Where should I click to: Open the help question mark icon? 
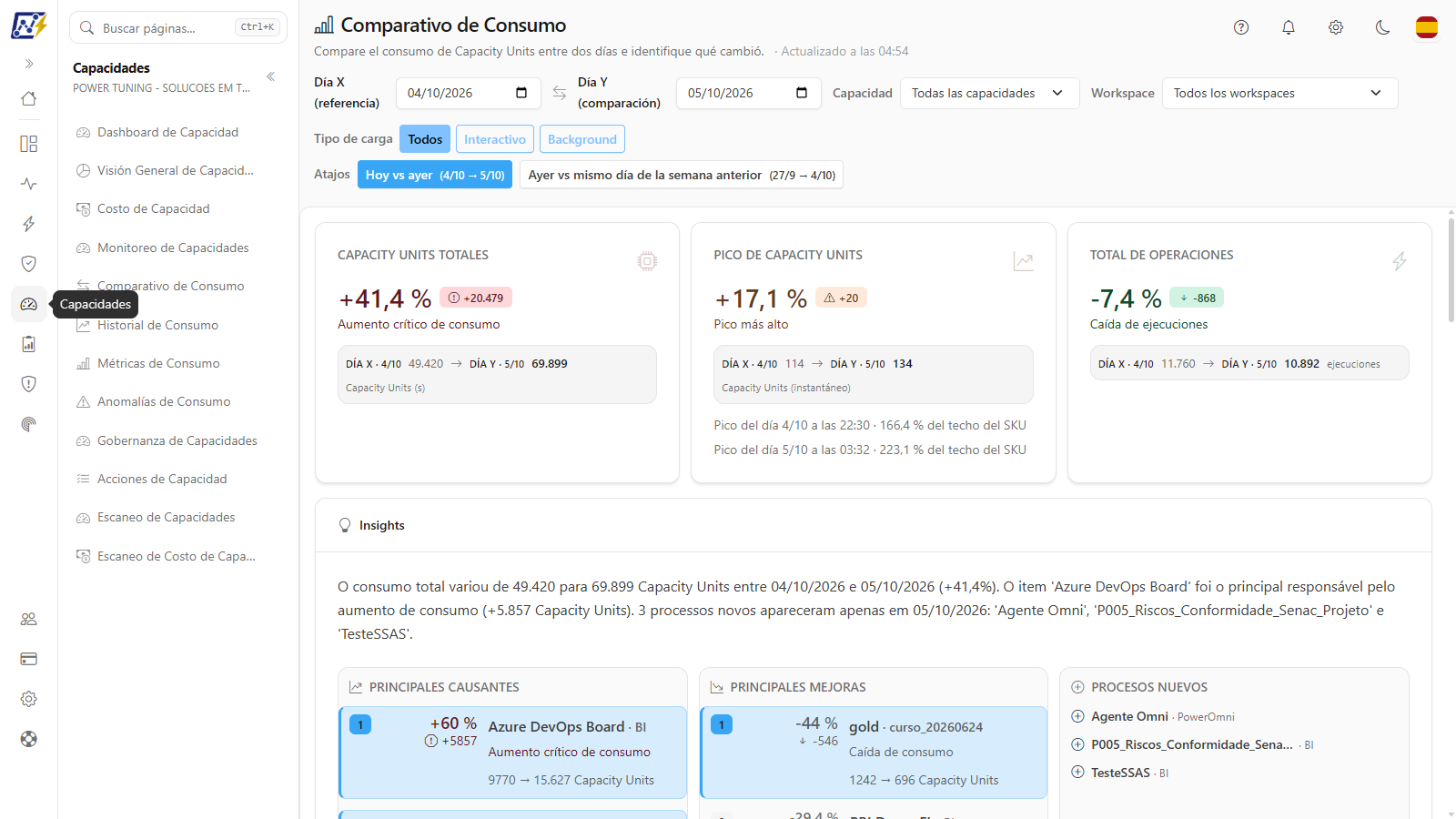click(x=1241, y=27)
